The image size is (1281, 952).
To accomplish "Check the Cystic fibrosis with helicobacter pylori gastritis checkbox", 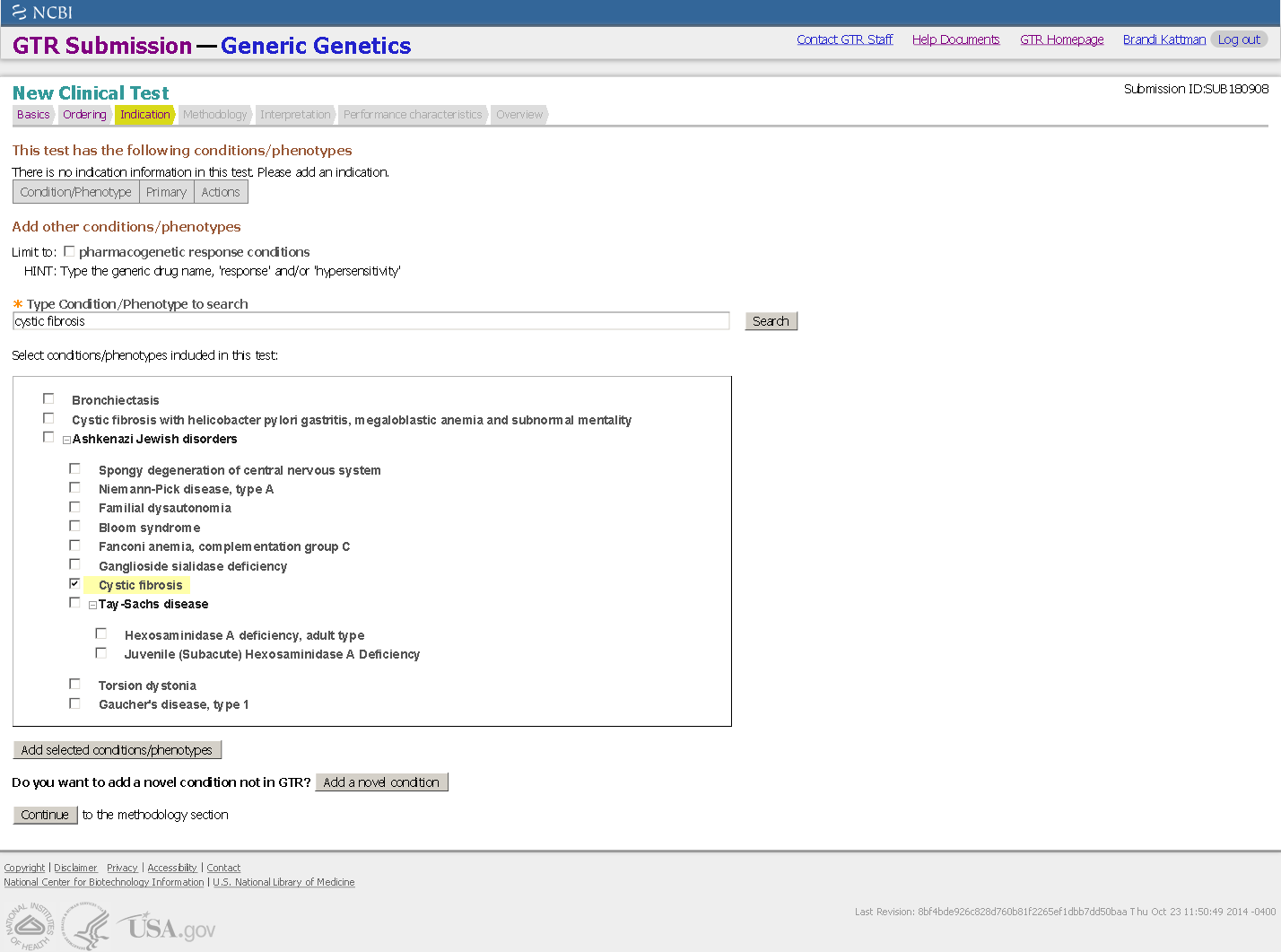I will point(48,418).
